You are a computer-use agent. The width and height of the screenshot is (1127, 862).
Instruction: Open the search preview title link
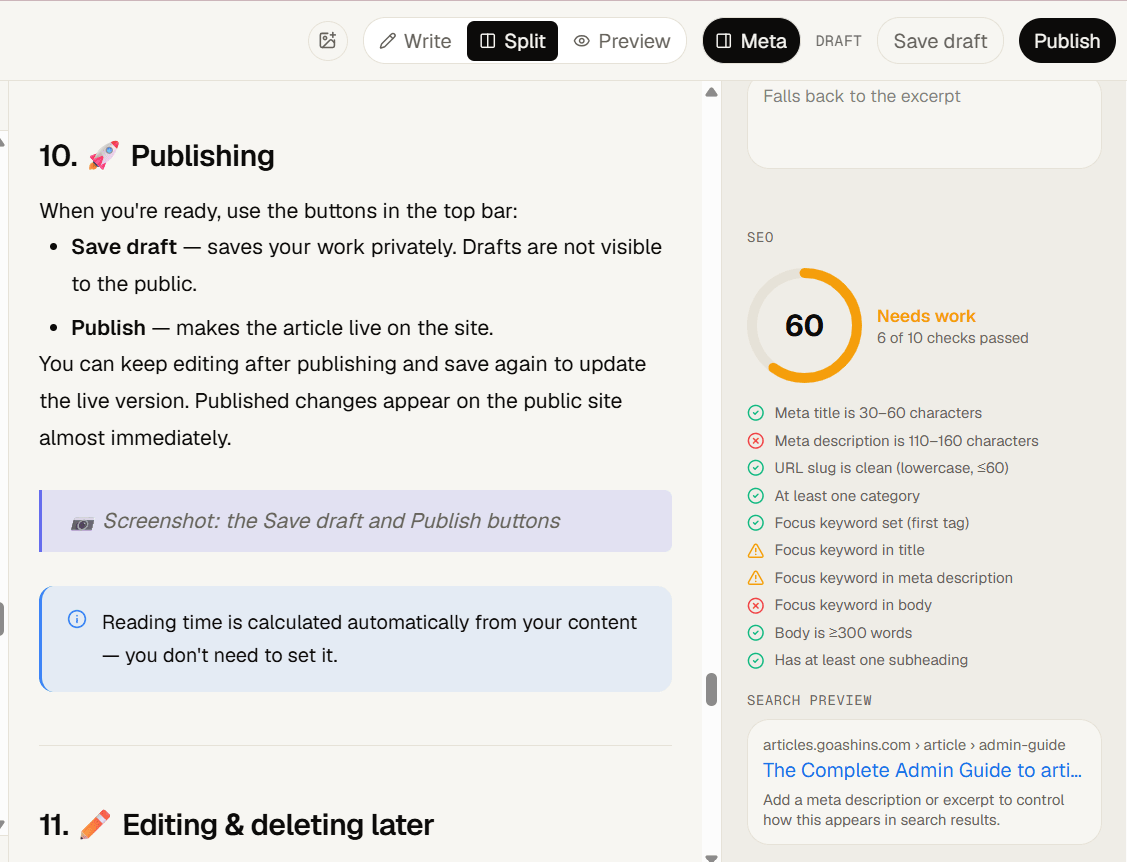click(922, 770)
